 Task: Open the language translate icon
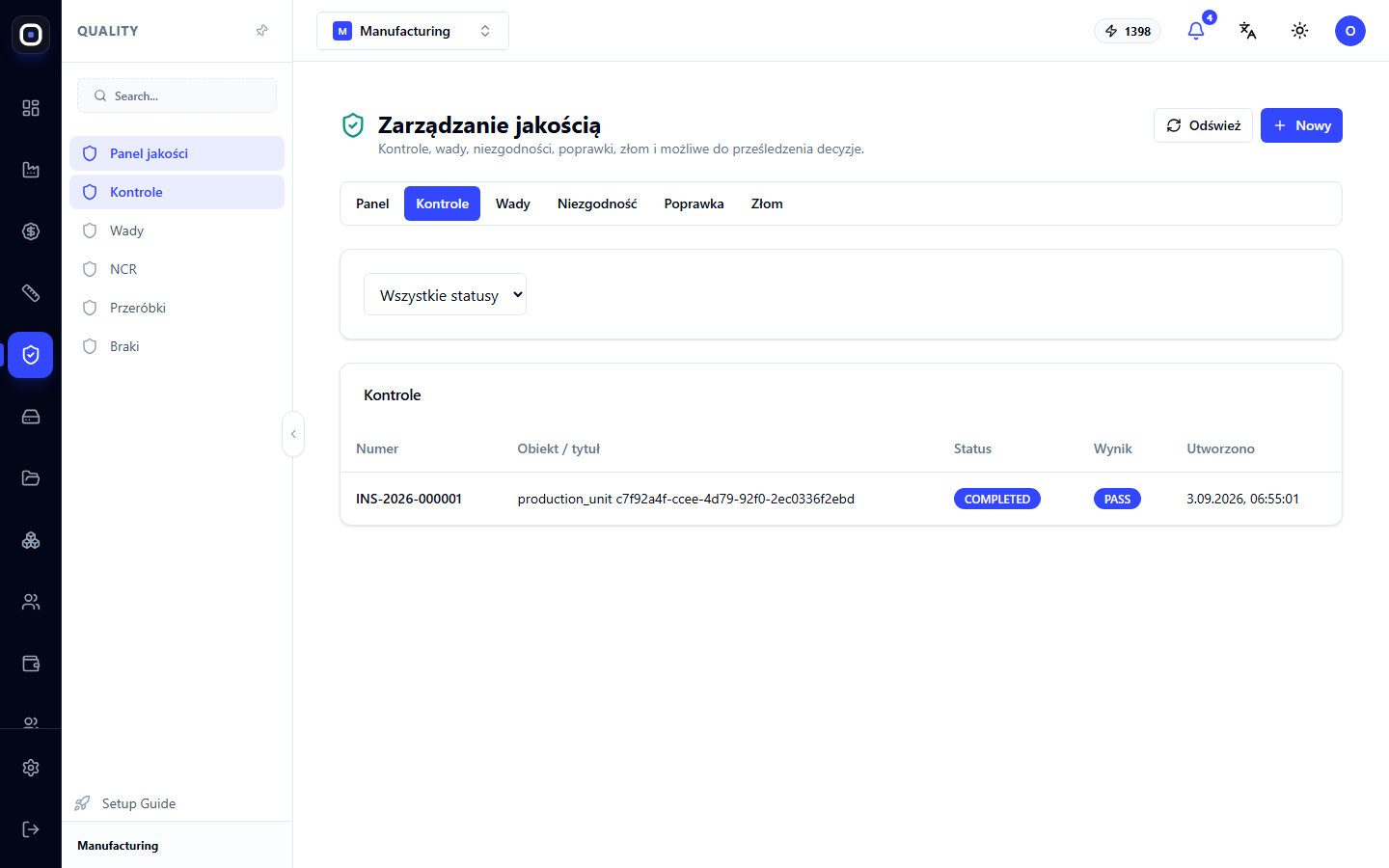coord(1248,31)
